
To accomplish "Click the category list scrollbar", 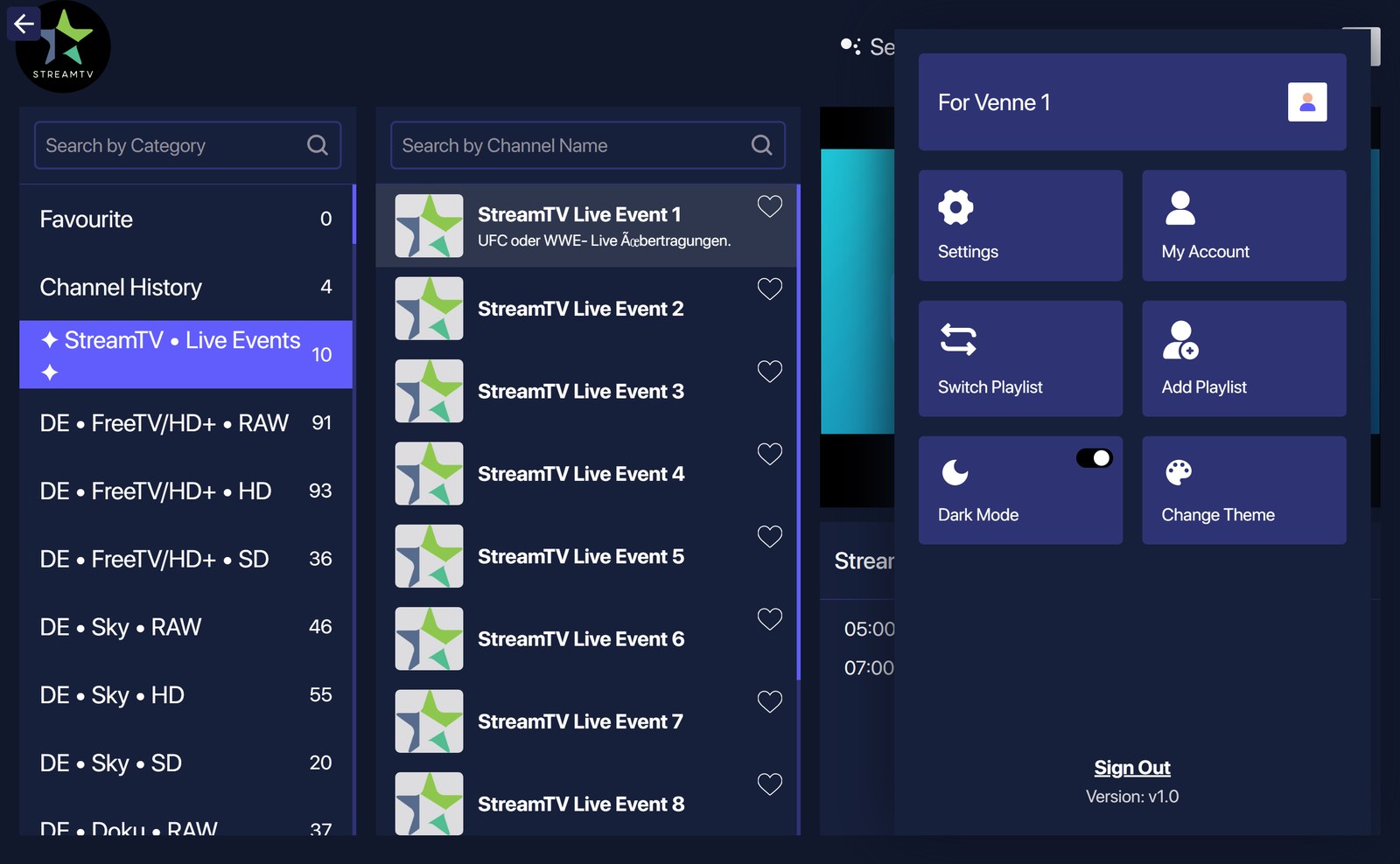I will pyautogui.click(x=354, y=214).
